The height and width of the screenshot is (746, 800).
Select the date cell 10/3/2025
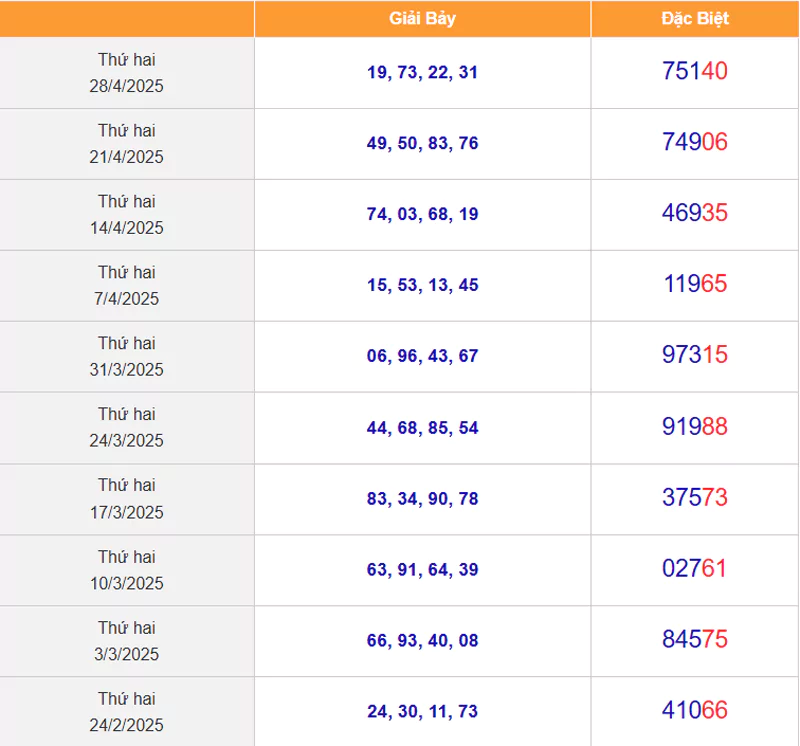[x=127, y=570]
